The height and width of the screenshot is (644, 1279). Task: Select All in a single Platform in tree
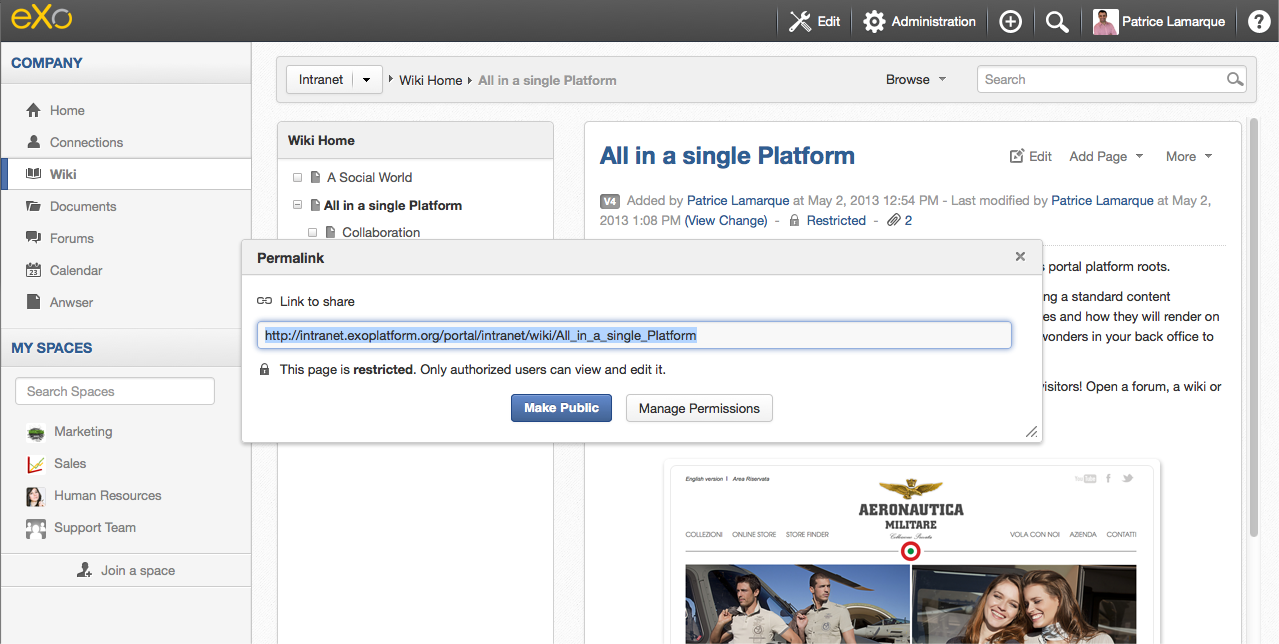[393, 205]
